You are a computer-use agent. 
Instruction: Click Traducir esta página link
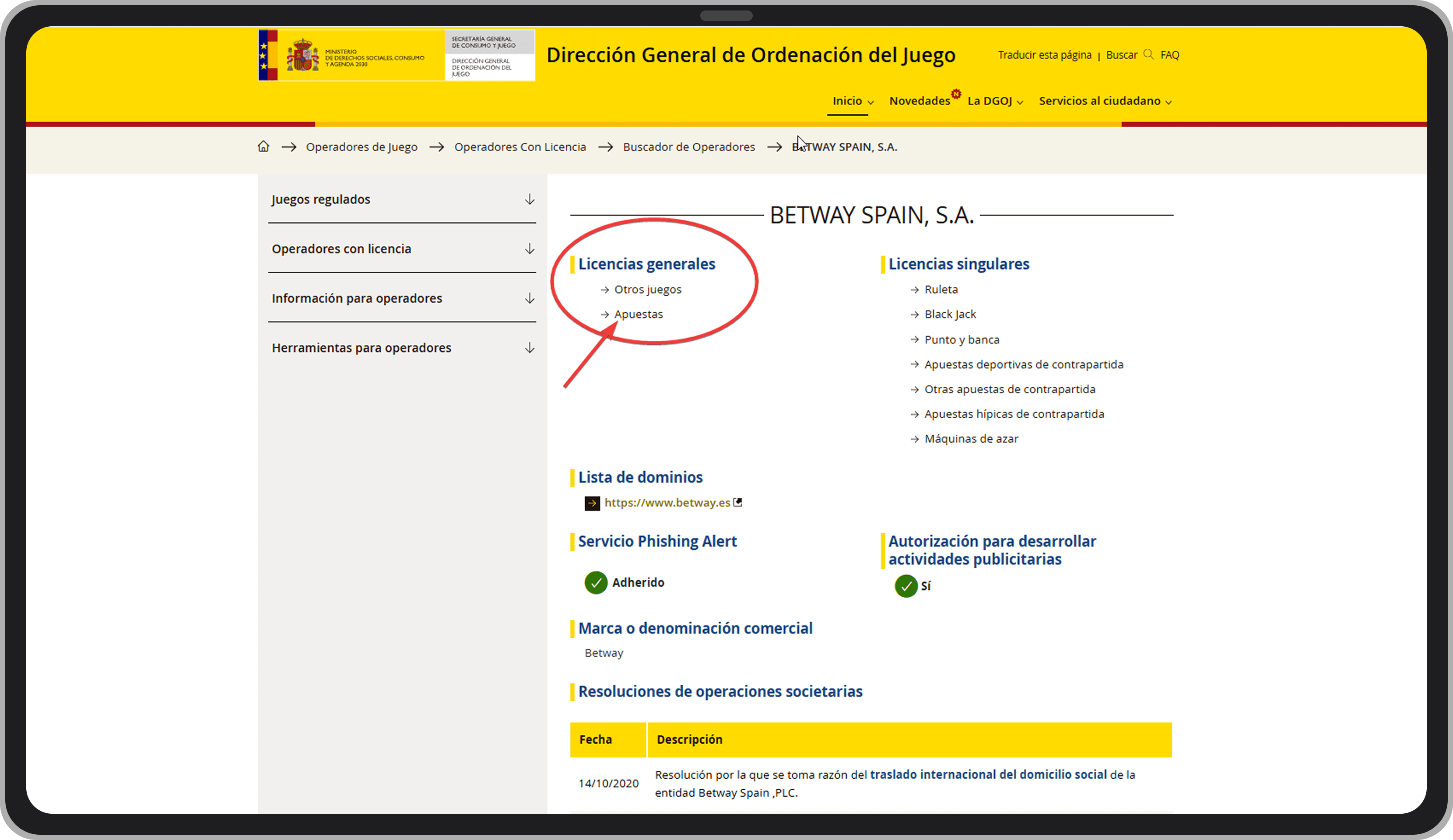pyautogui.click(x=1044, y=55)
